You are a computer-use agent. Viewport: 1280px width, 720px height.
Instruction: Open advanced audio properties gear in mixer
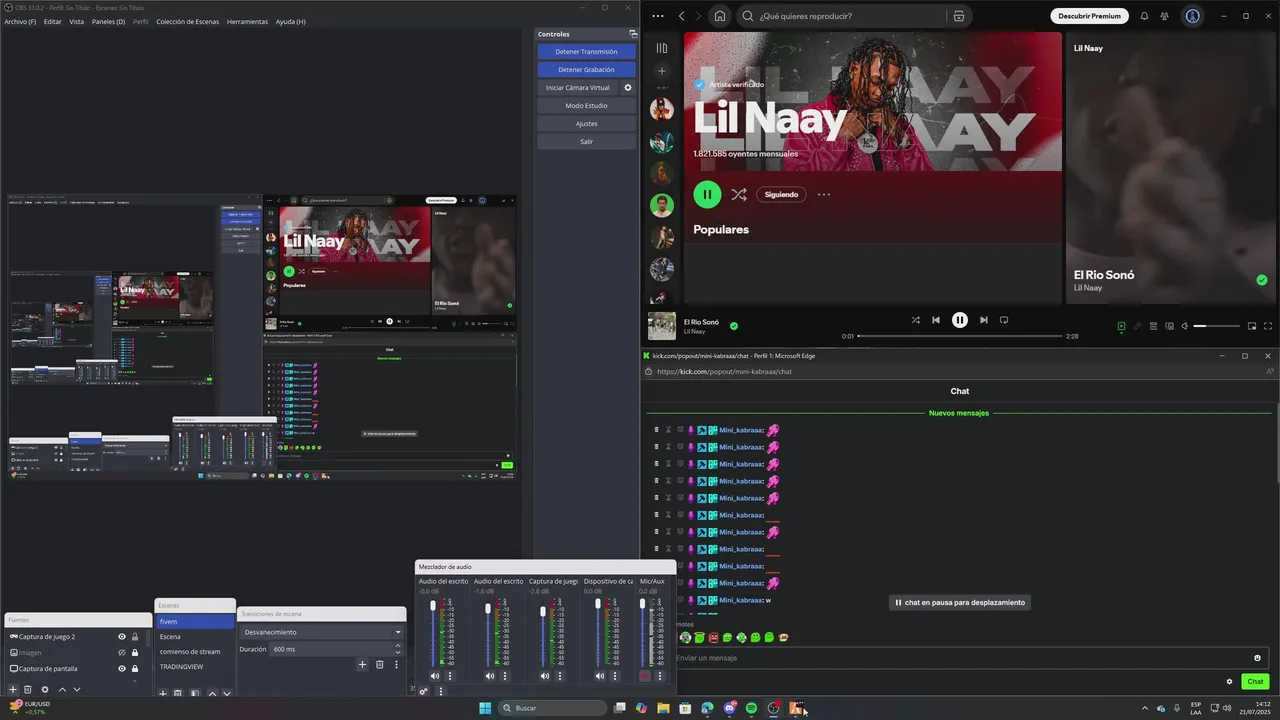pos(424,691)
